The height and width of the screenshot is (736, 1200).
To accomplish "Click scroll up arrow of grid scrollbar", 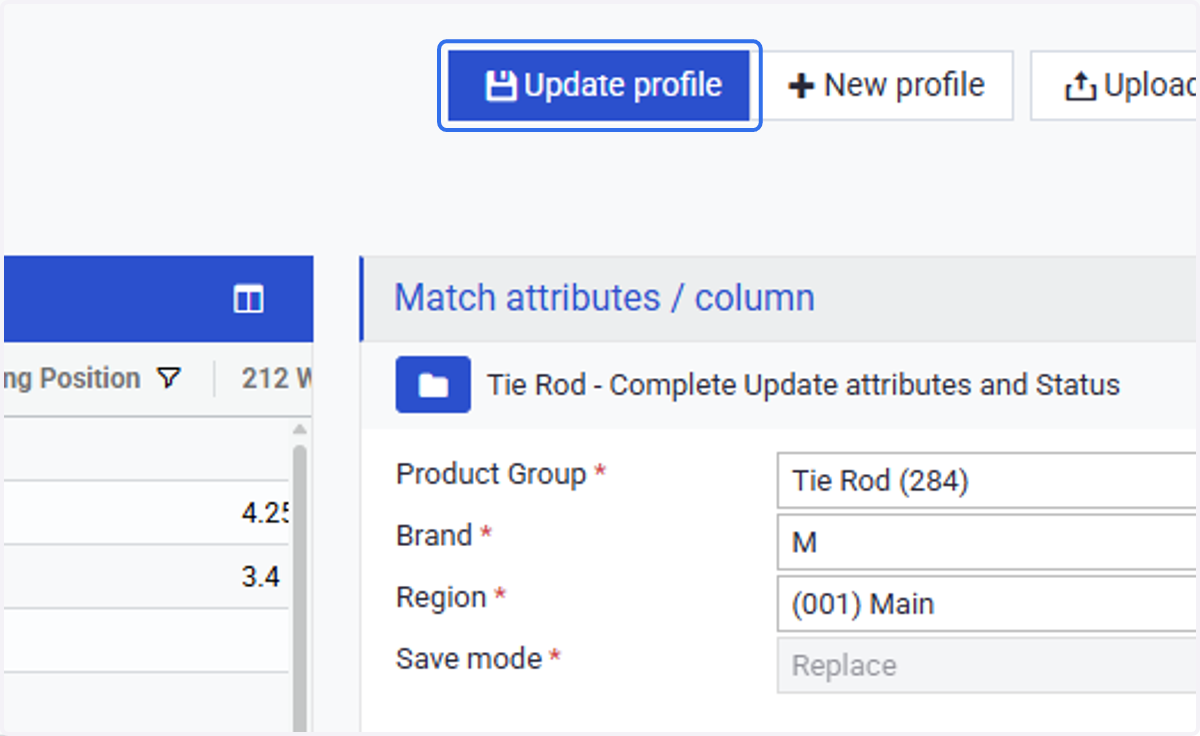I will 299,430.
